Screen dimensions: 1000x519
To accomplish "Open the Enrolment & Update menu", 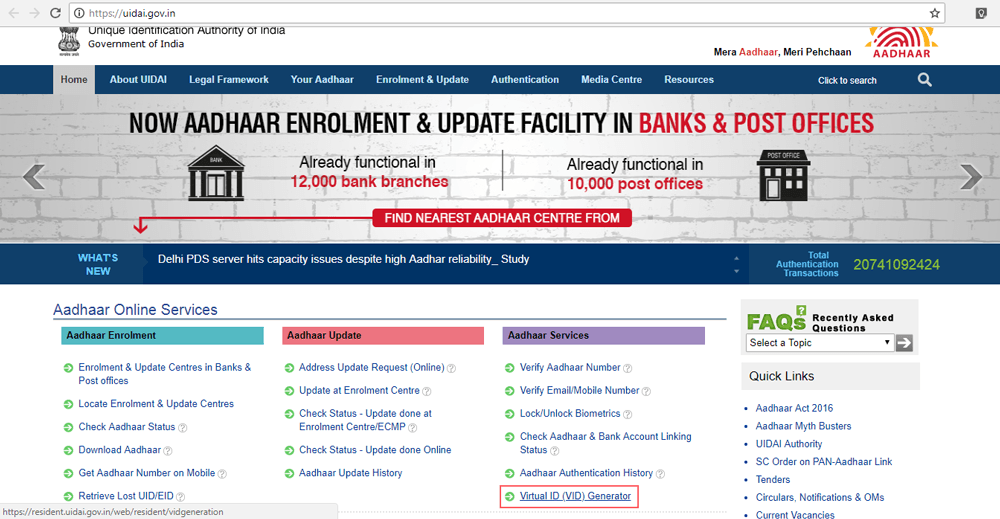I will click(422, 80).
